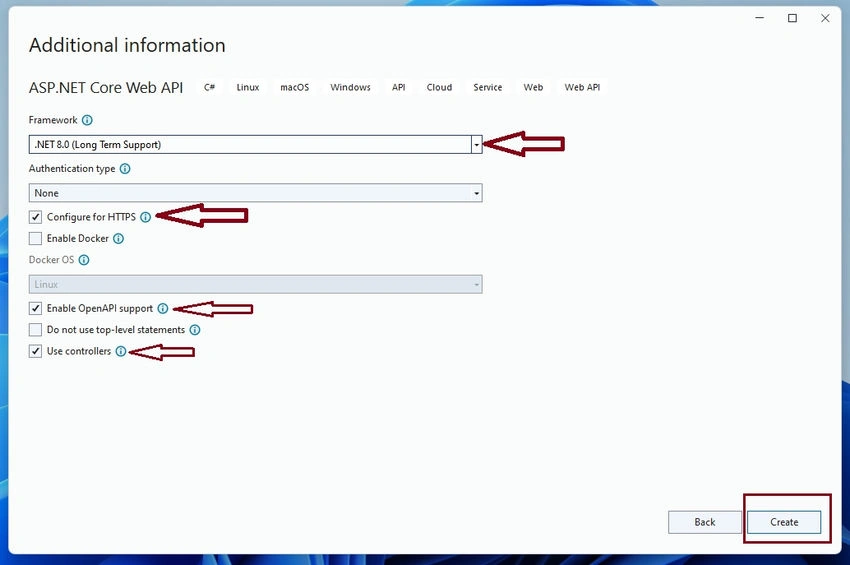The height and width of the screenshot is (565, 850).
Task: Toggle the Use controllers checkbox
Action: (x=35, y=351)
